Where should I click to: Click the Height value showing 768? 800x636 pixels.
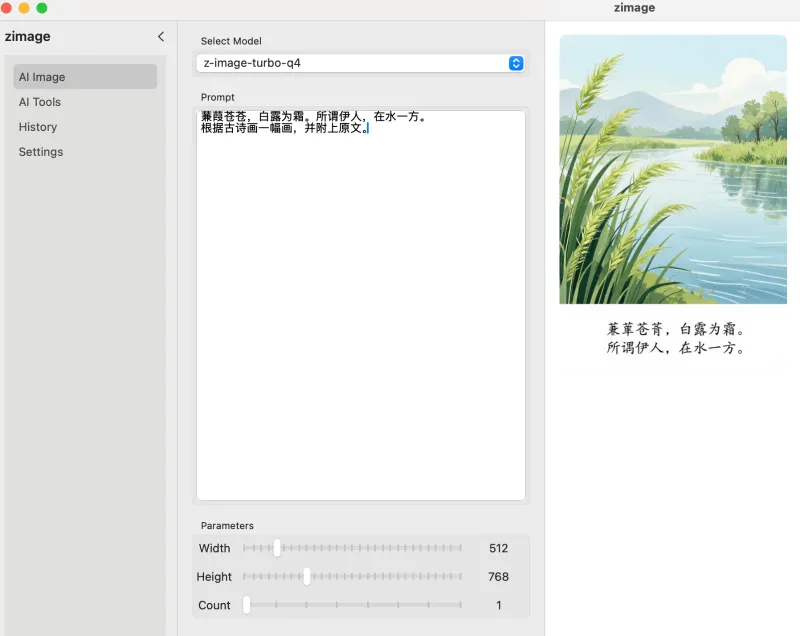(498, 576)
